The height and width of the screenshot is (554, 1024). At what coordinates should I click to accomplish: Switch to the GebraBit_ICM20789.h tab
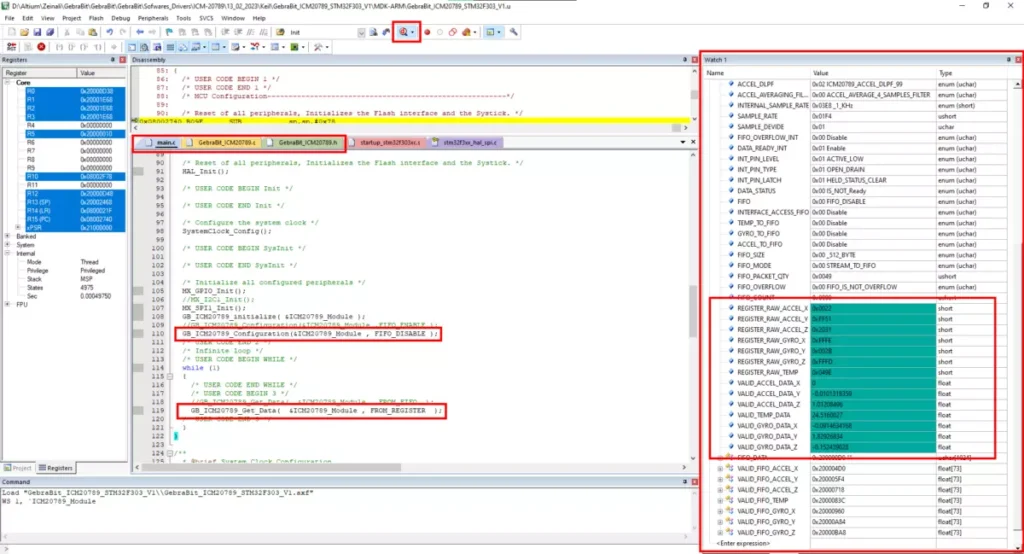tap(302, 142)
